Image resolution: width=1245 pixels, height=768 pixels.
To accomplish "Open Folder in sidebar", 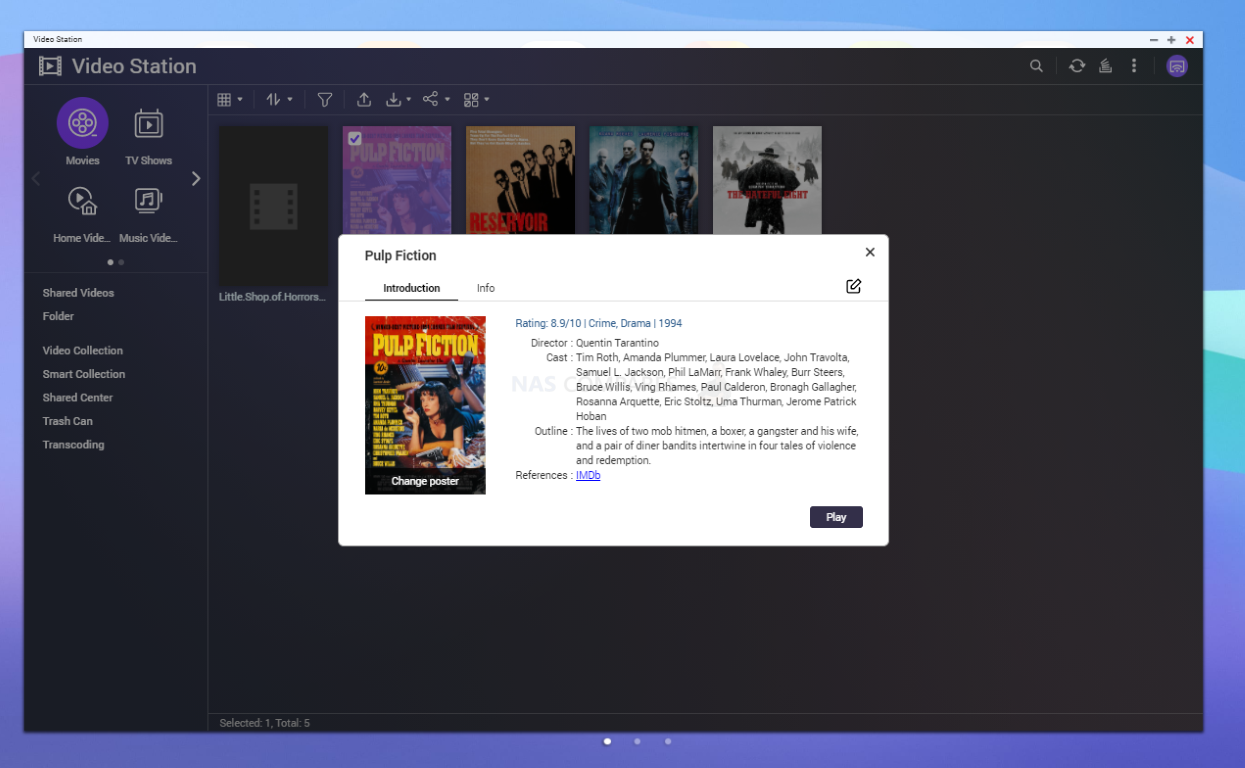I will [x=58, y=316].
